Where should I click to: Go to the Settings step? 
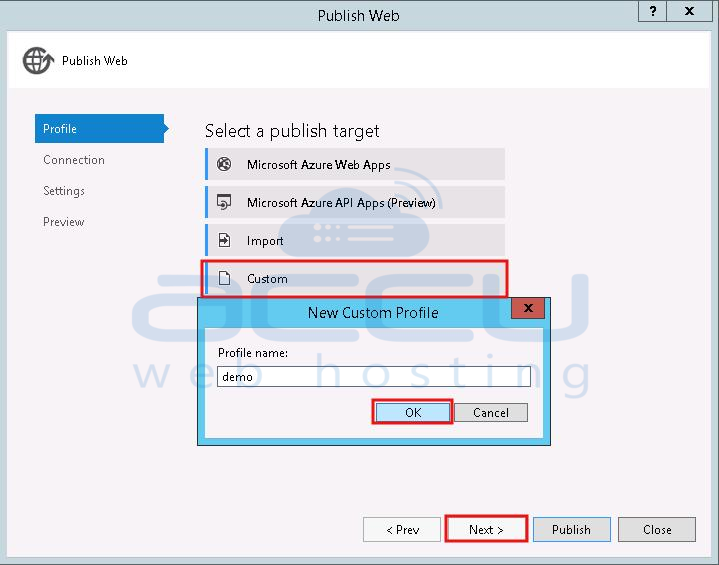click(x=64, y=191)
